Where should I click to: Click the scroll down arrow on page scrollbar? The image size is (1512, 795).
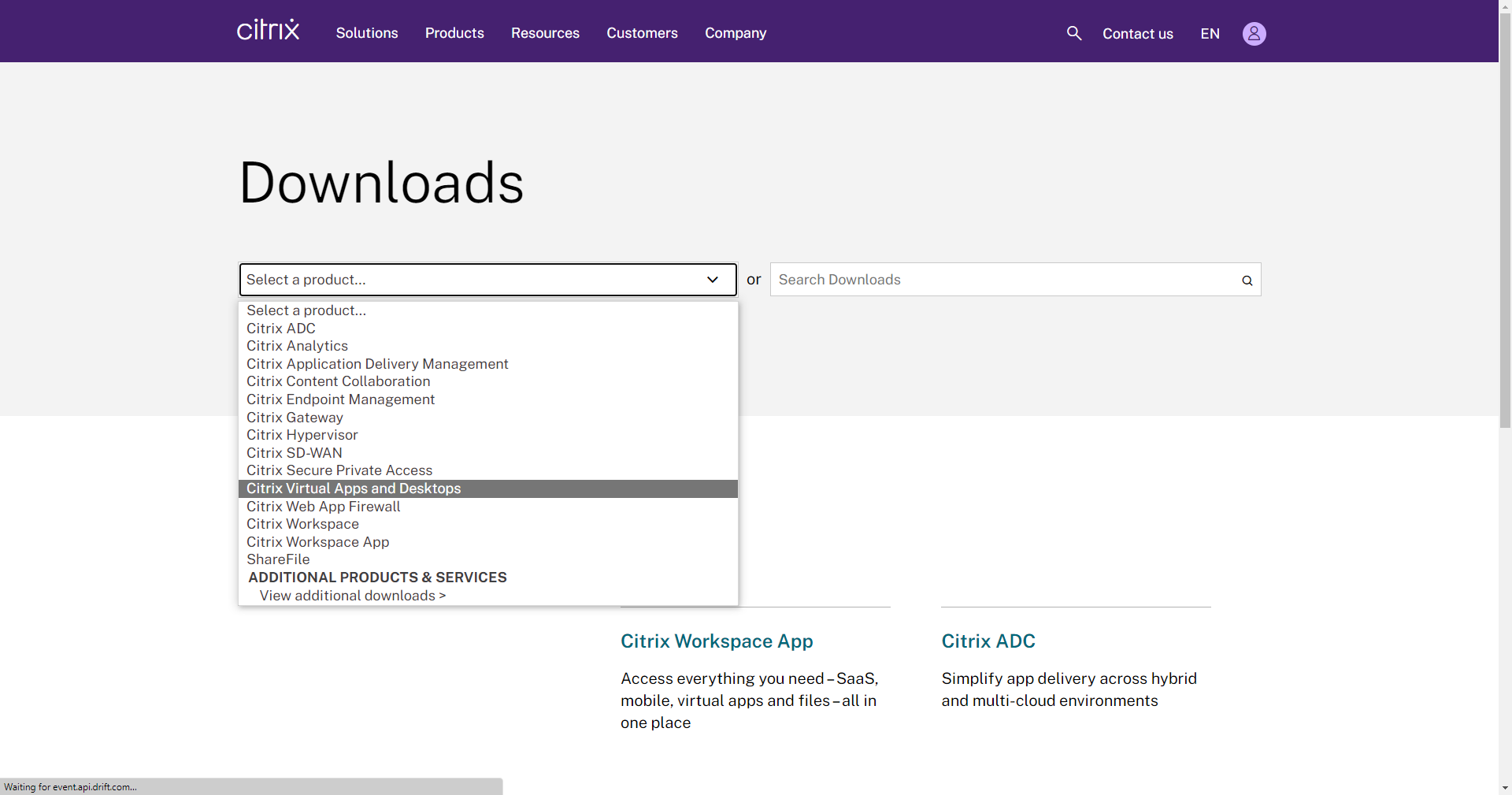click(1505, 787)
